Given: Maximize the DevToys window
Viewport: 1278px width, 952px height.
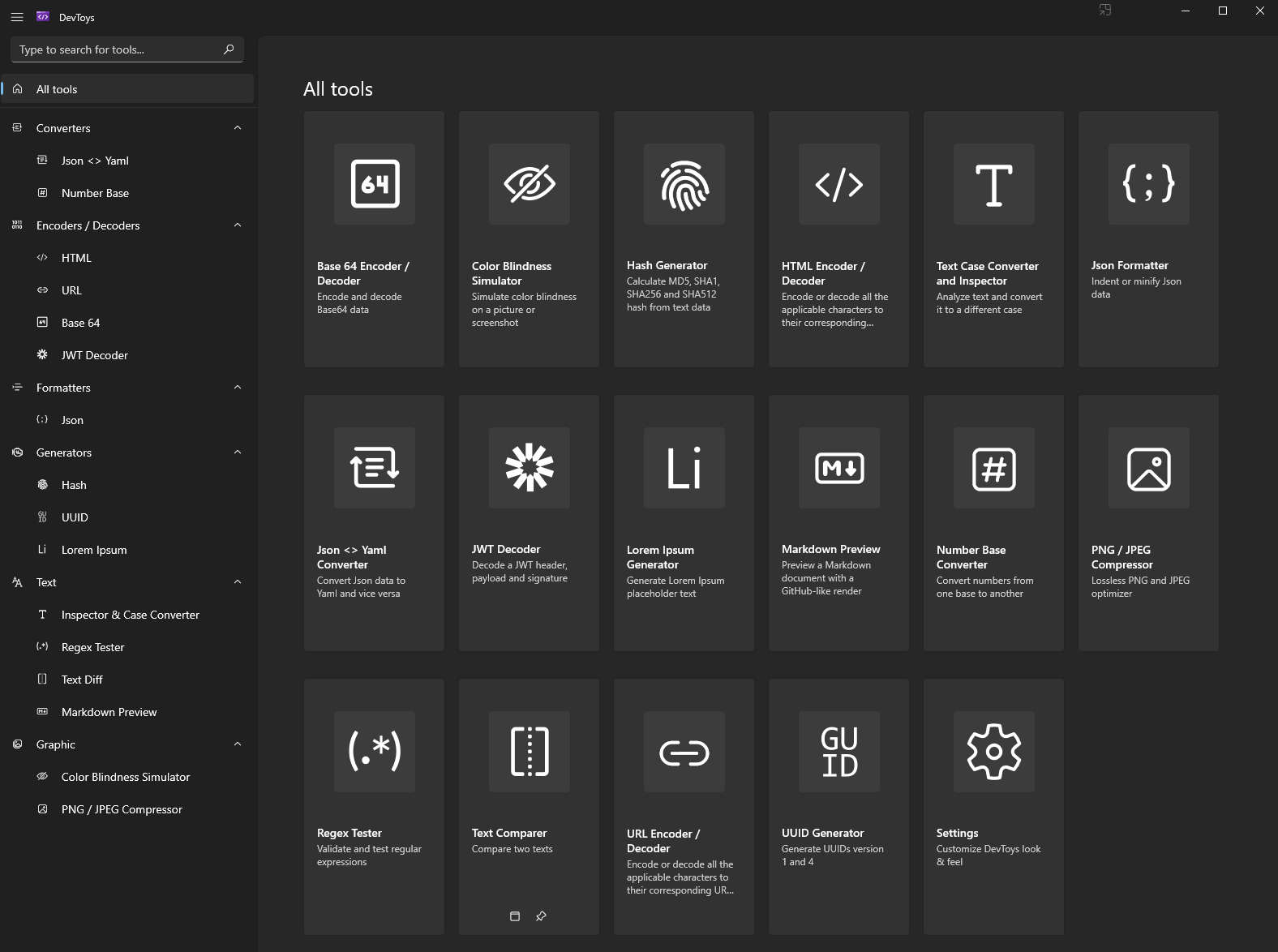Looking at the screenshot, I should [1223, 11].
